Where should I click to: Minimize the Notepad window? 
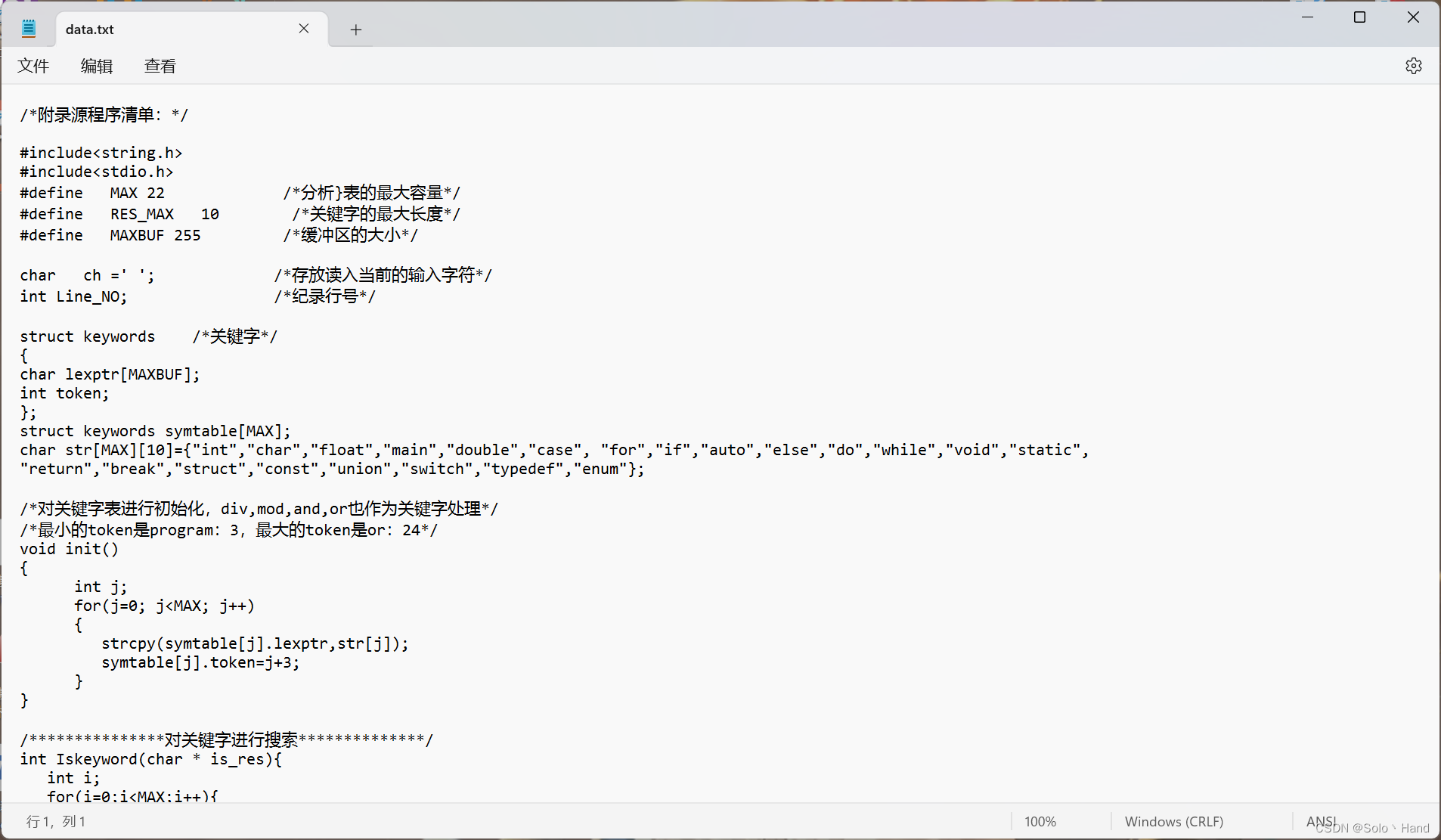click(x=1309, y=17)
